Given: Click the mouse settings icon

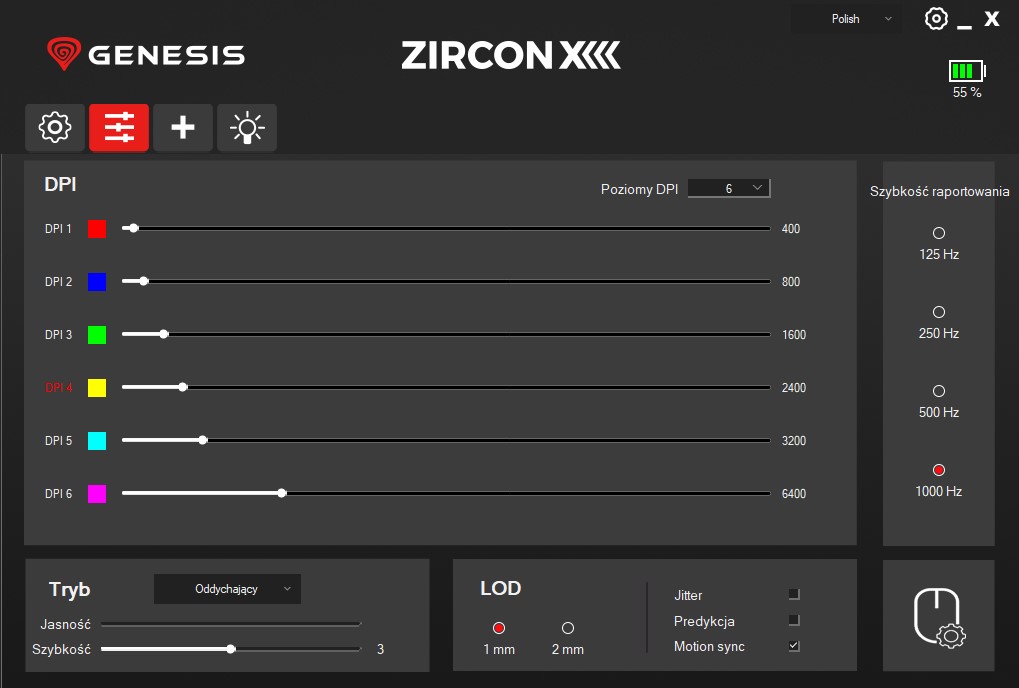Looking at the screenshot, I should coord(938,616).
